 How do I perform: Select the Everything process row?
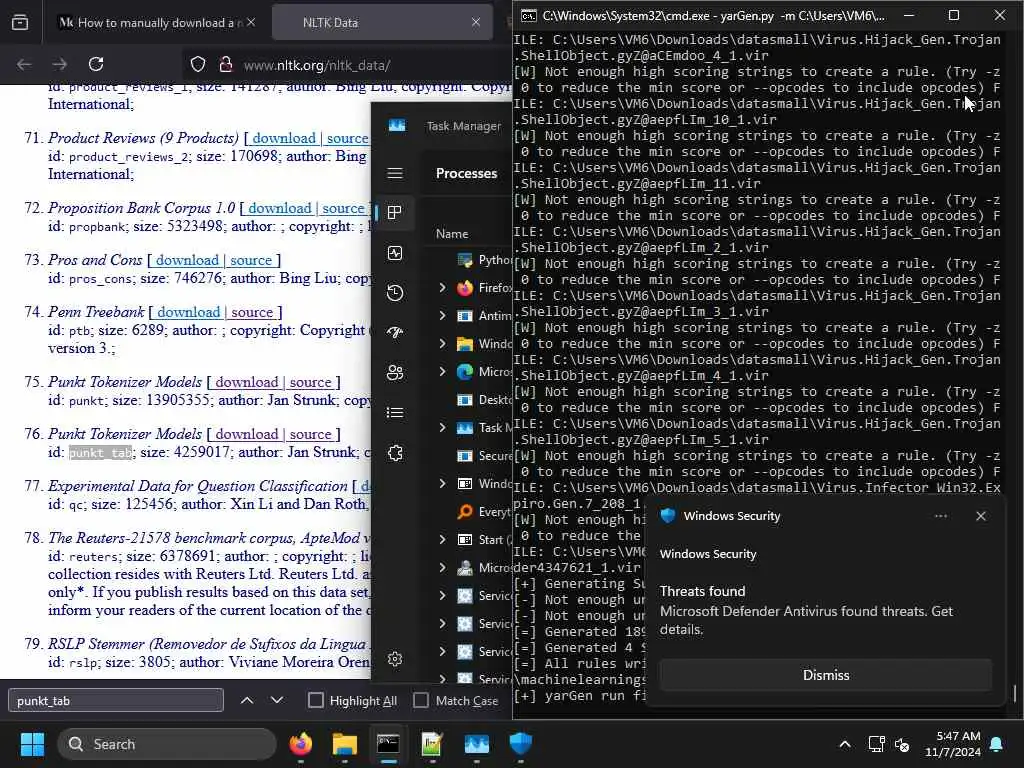[x=468, y=512]
